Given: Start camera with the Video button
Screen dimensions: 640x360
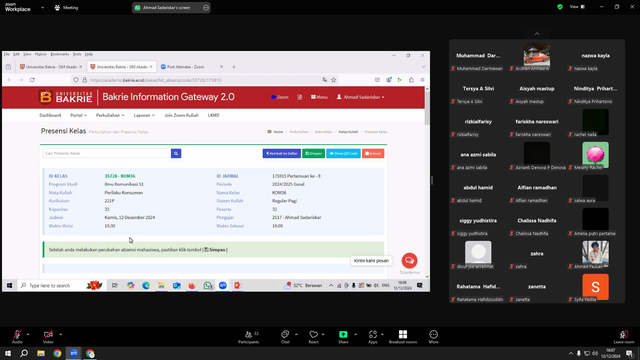Looking at the screenshot, I should [48, 337].
